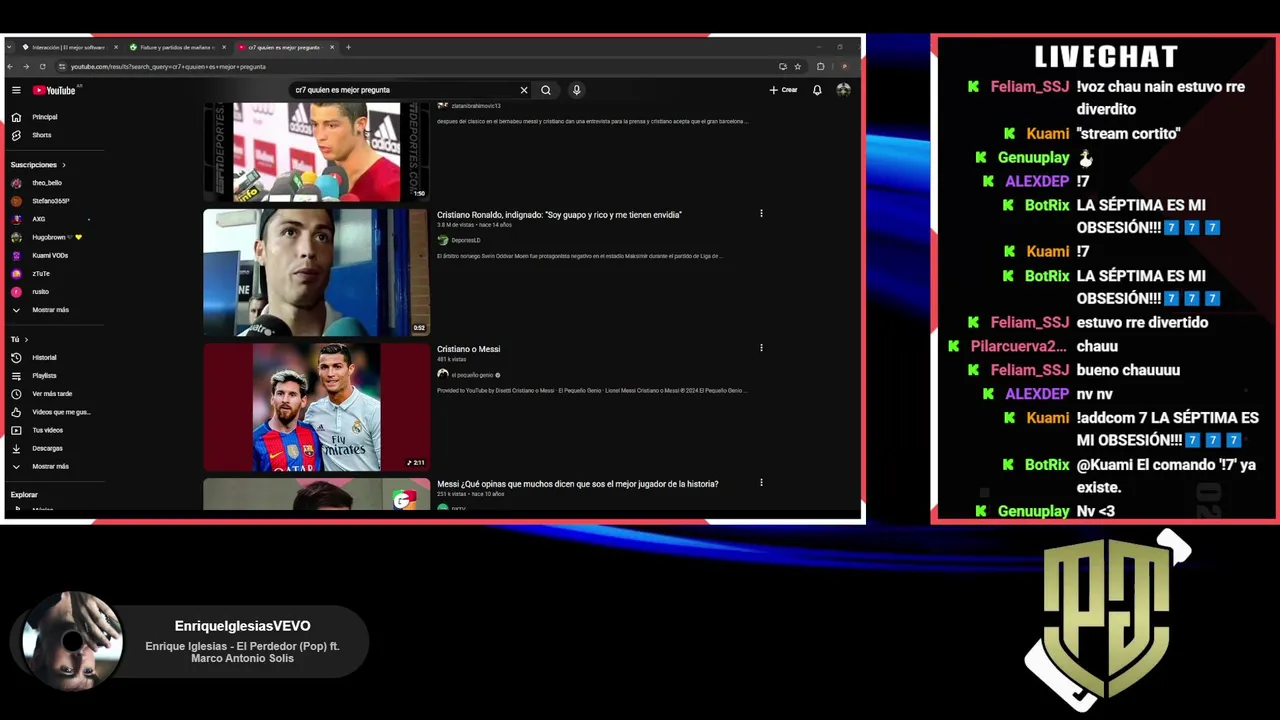Viewport: 1280px width, 720px height.
Task: Click the browser address bar URL
Action: click(x=168, y=67)
